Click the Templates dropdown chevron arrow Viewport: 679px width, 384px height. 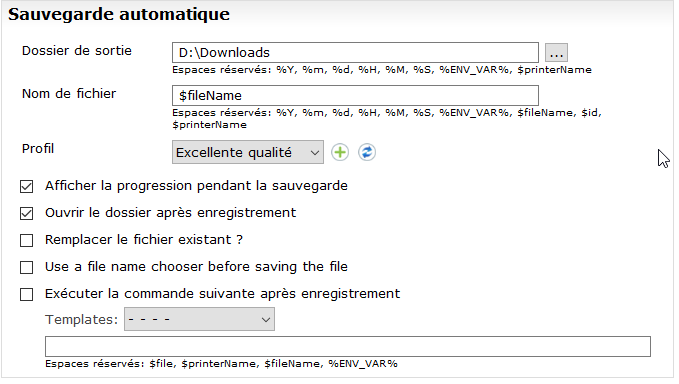click(266, 320)
